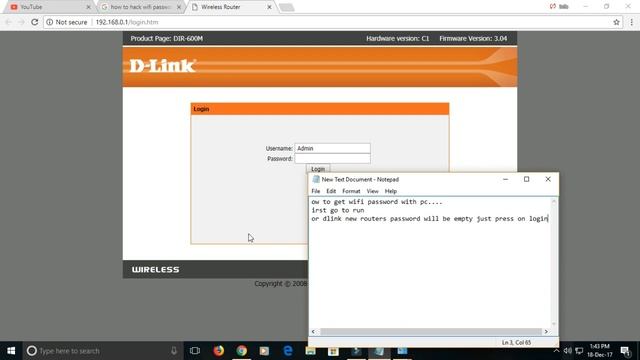The image size is (640, 360).
Task: Open Microsoft Edge from the taskbar
Action: [287, 351]
